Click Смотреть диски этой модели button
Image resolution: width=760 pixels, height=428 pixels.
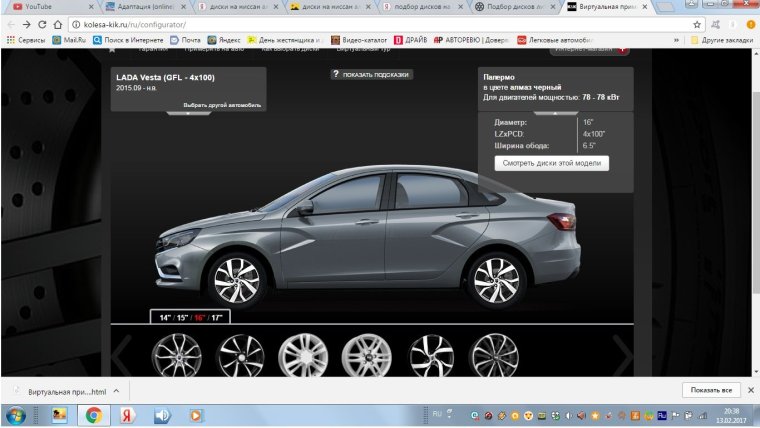551,163
